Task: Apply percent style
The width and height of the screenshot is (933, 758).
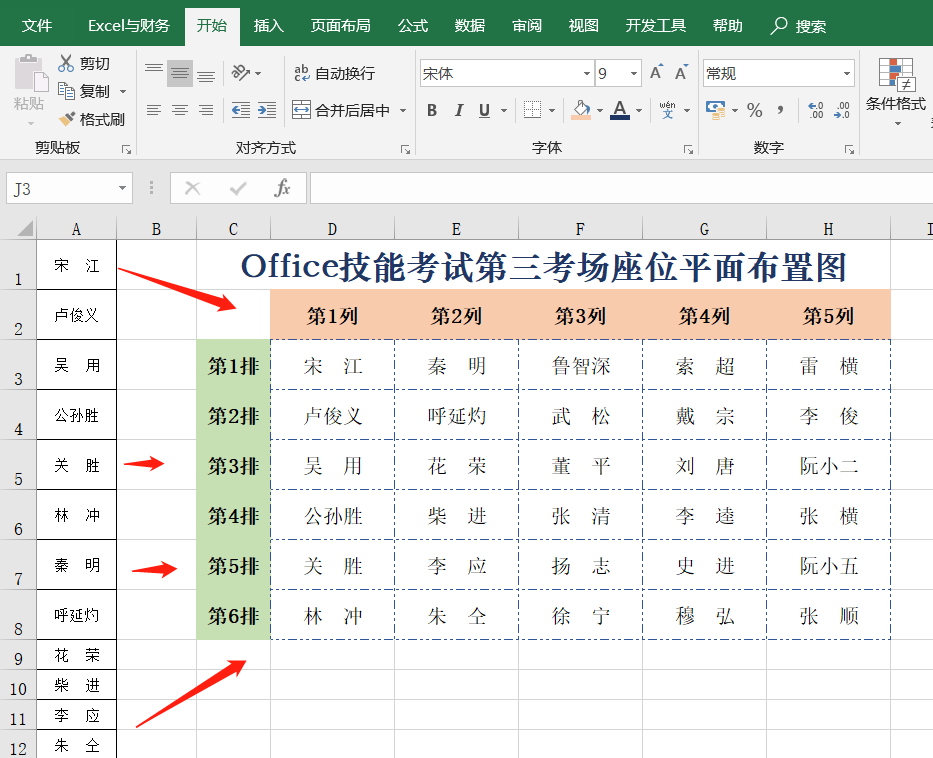Action: pyautogui.click(x=754, y=110)
